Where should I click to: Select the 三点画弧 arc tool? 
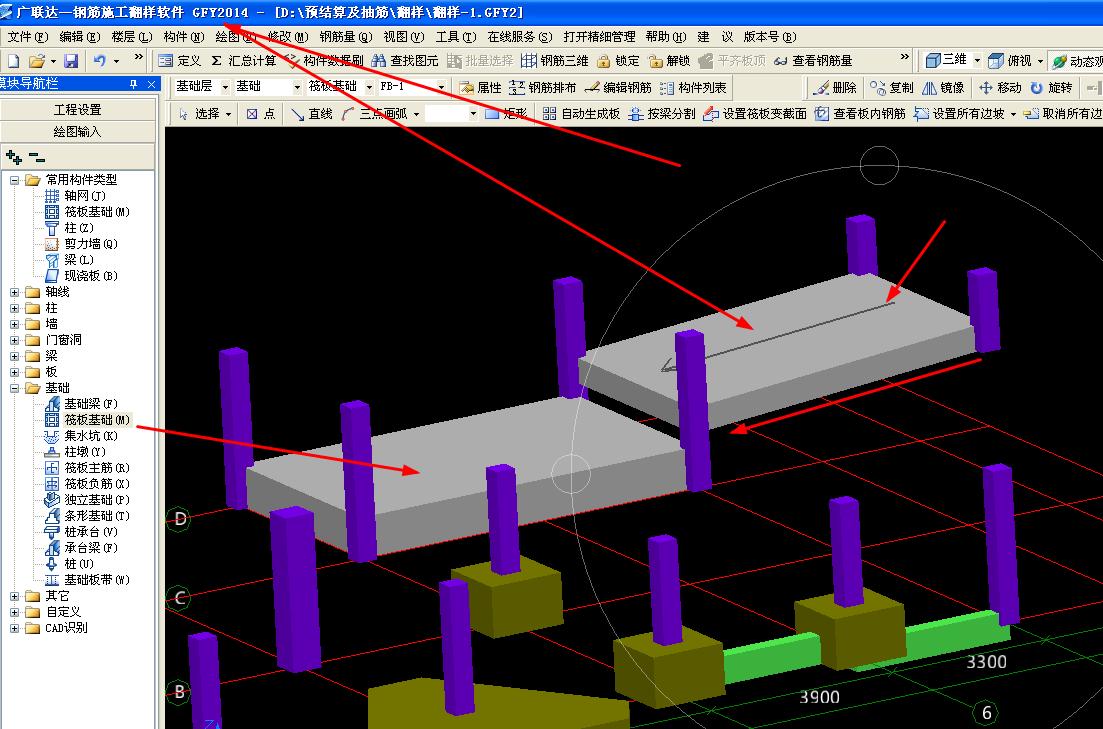[x=374, y=113]
